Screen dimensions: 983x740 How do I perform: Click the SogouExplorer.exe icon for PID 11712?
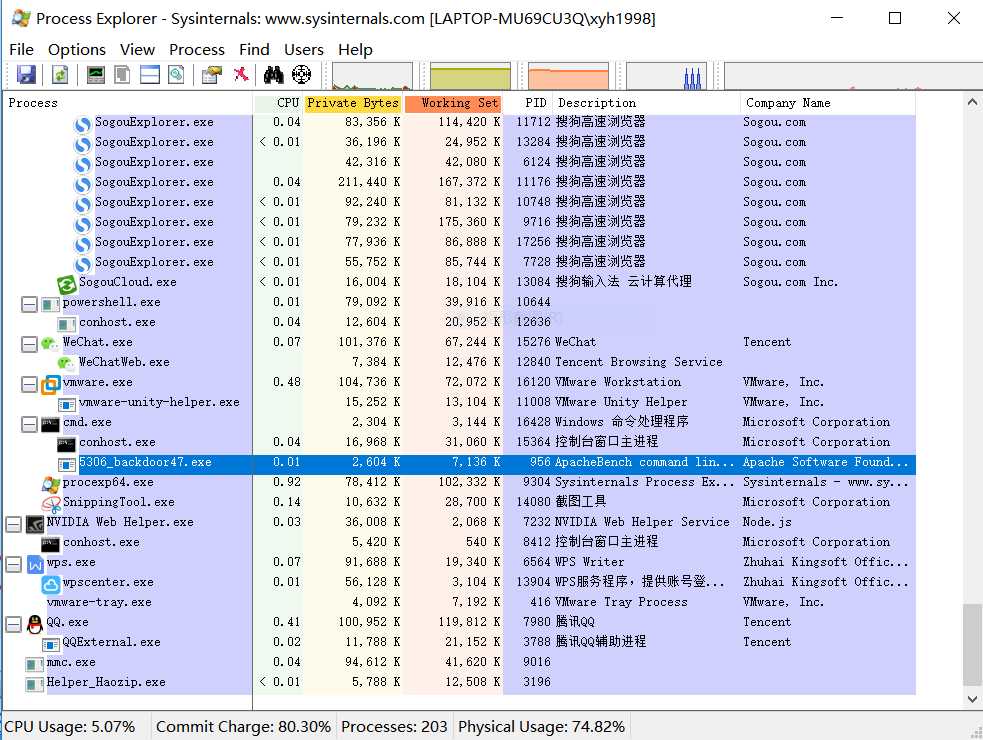coord(83,124)
